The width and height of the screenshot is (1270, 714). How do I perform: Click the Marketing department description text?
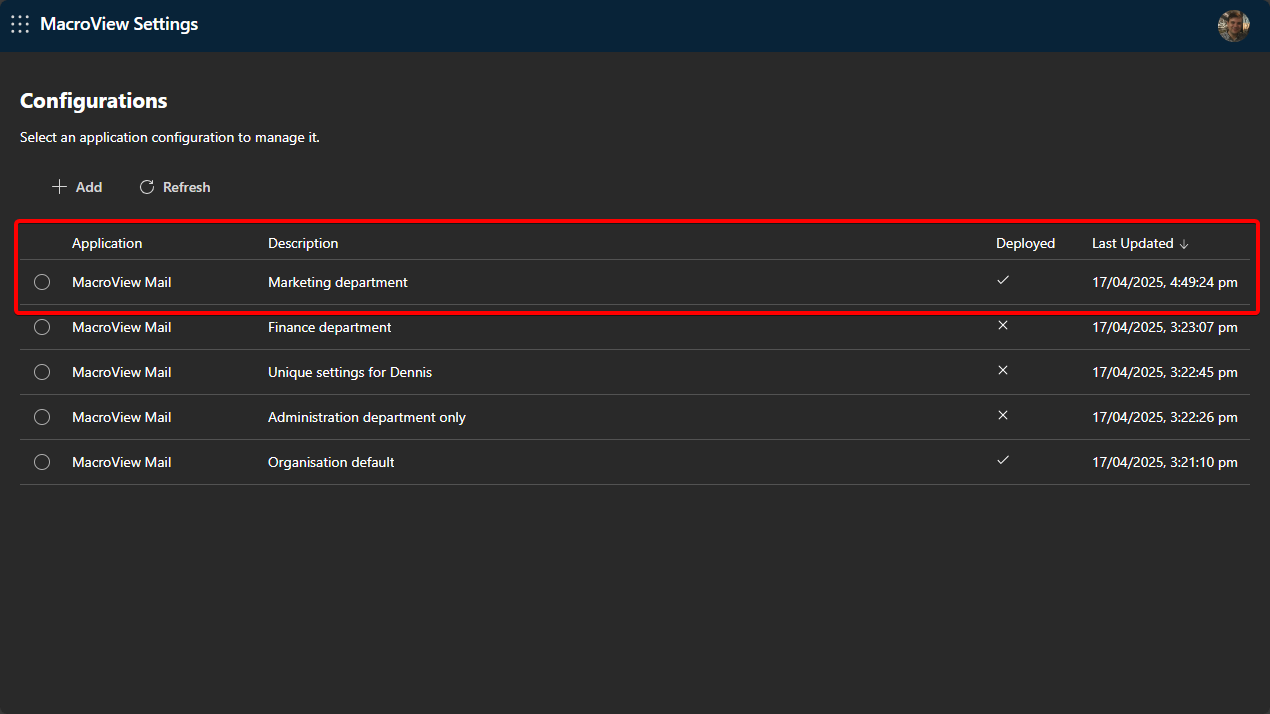pyautogui.click(x=338, y=282)
